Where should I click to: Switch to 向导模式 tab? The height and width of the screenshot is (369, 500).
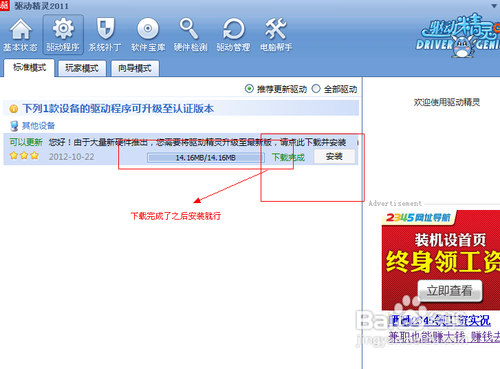pos(135,68)
